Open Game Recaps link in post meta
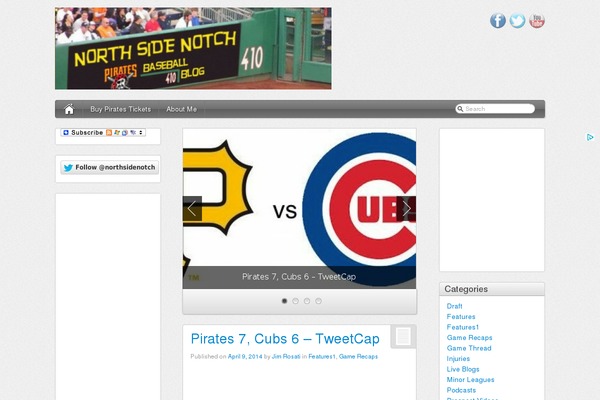This screenshot has height=400, width=600. [358, 357]
